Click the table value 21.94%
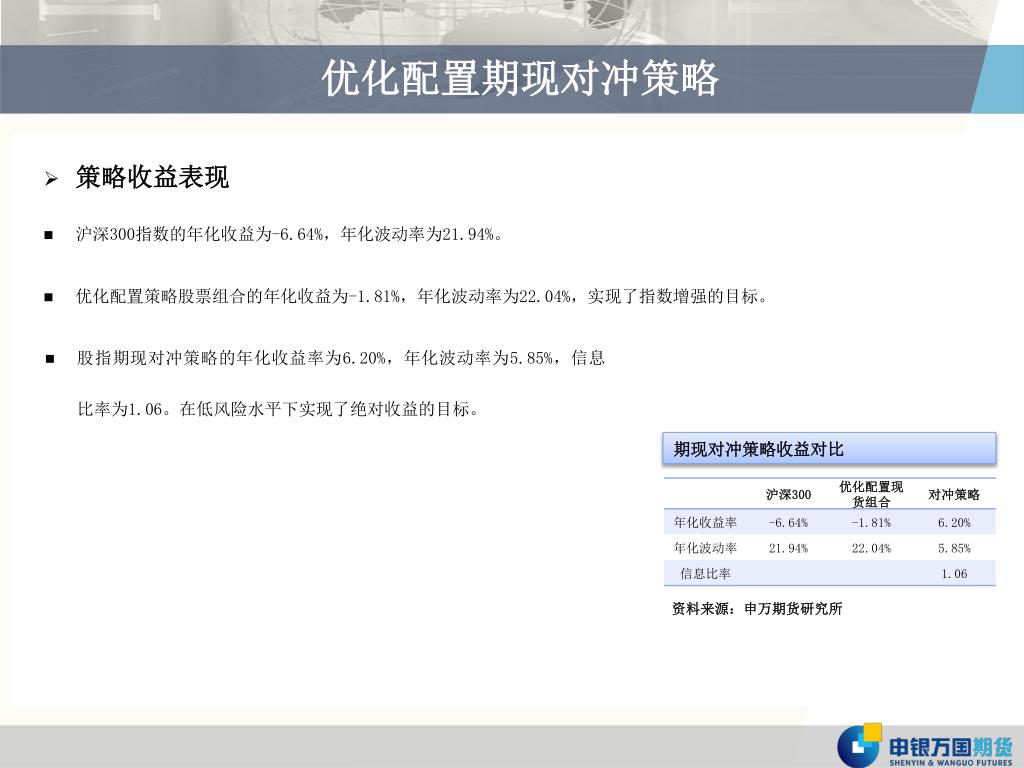 click(788, 548)
